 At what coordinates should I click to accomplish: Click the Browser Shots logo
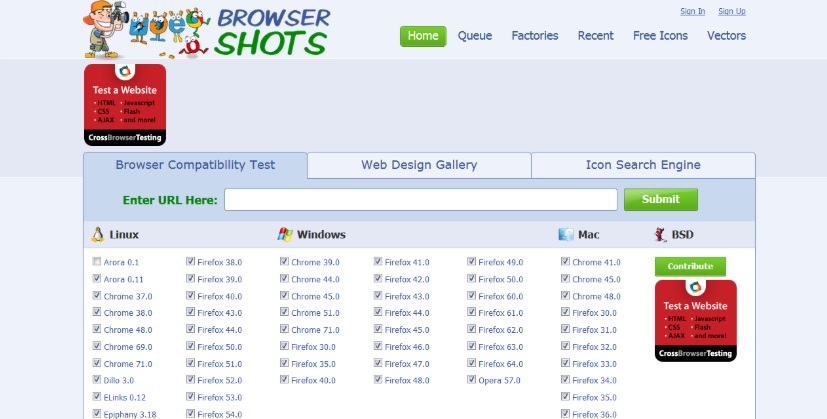pos(206,30)
